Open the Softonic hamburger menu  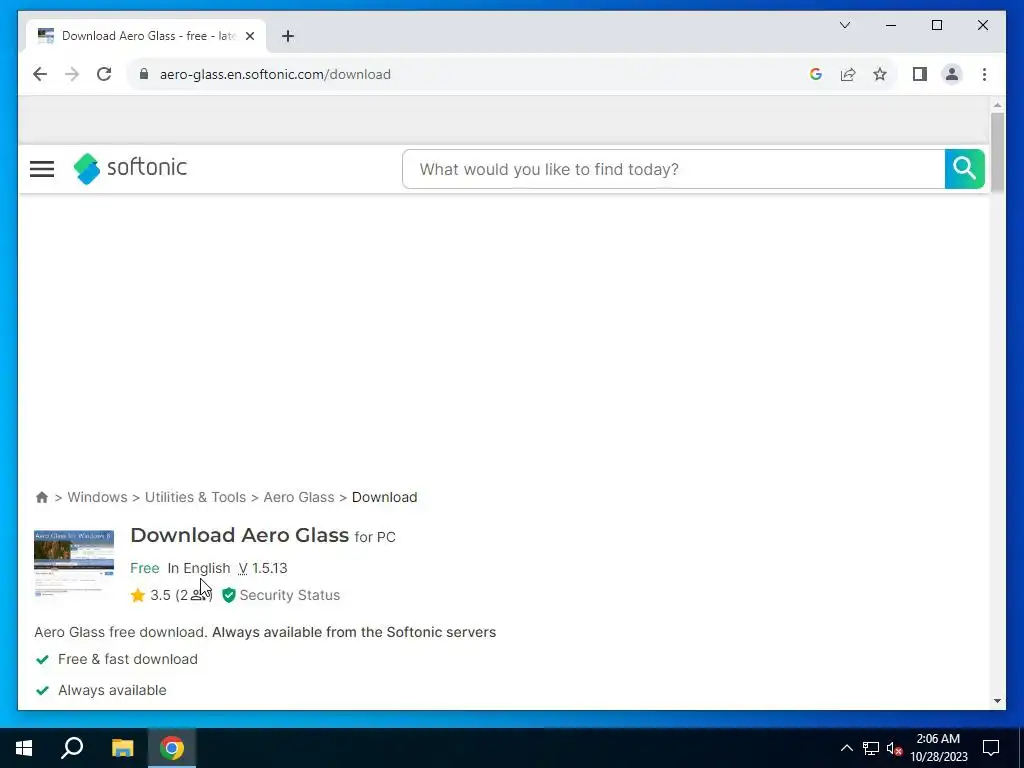[x=42, y=169]
